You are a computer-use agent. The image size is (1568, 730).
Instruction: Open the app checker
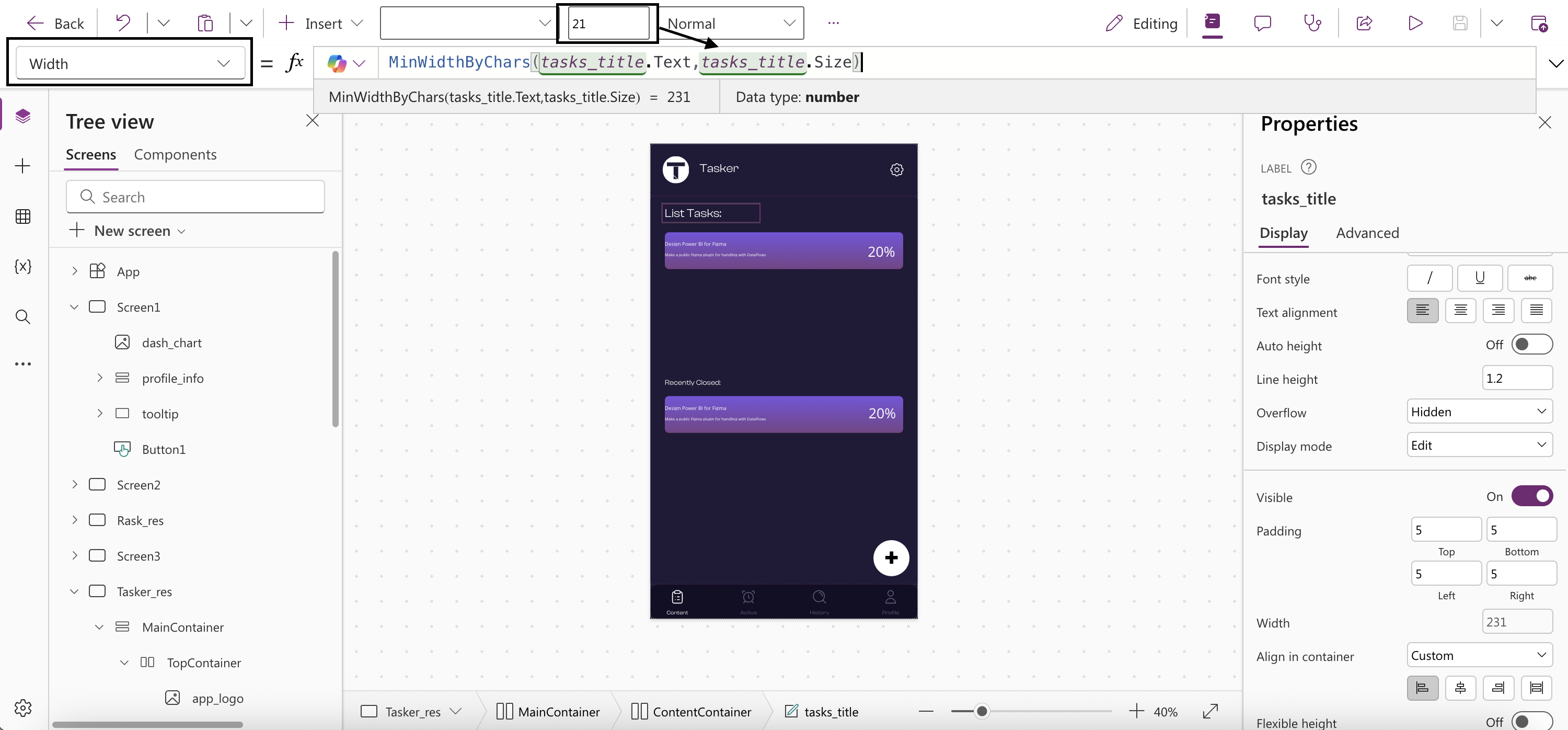1313,23
